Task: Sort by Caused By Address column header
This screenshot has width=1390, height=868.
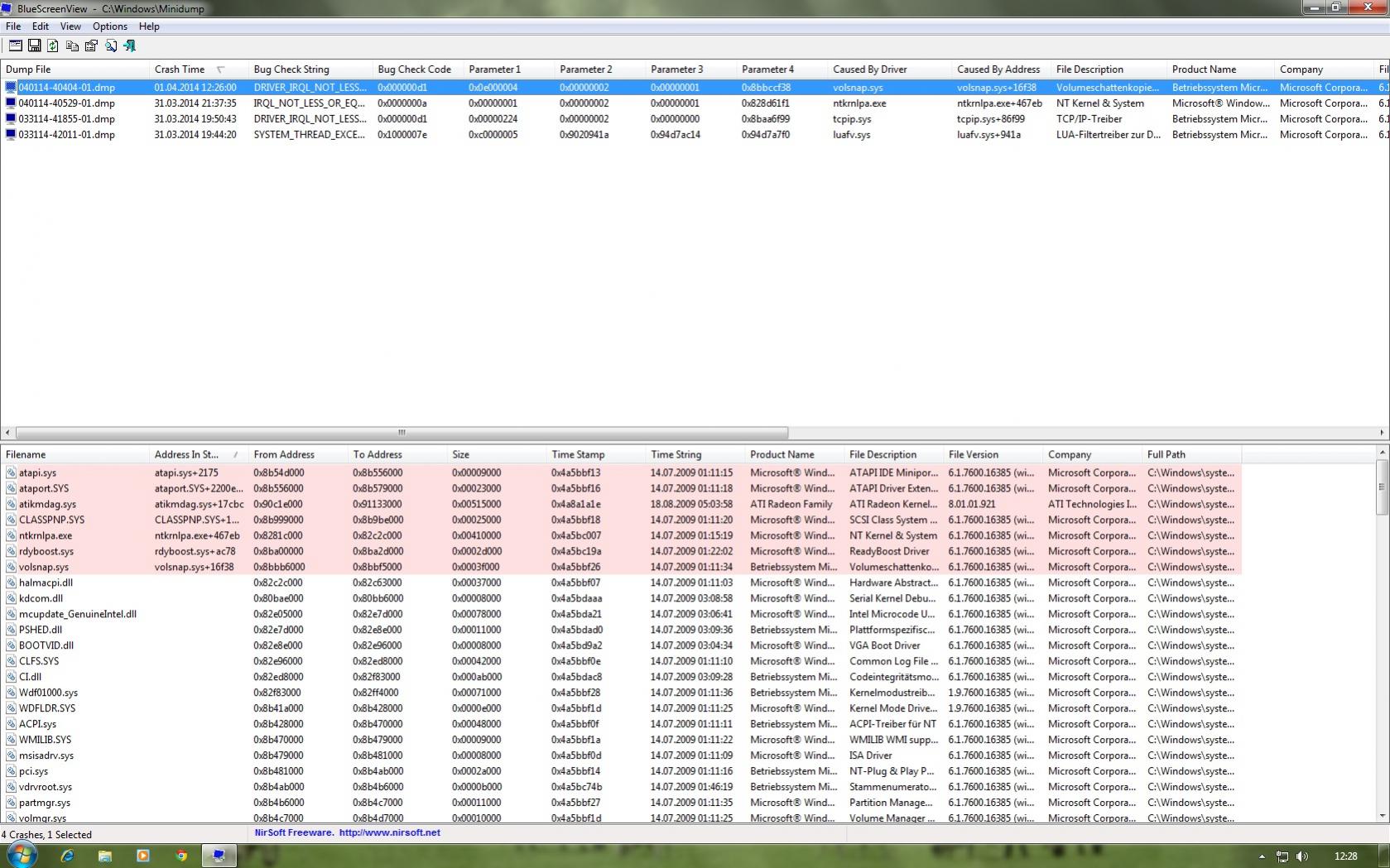Action: [1002, 70]
